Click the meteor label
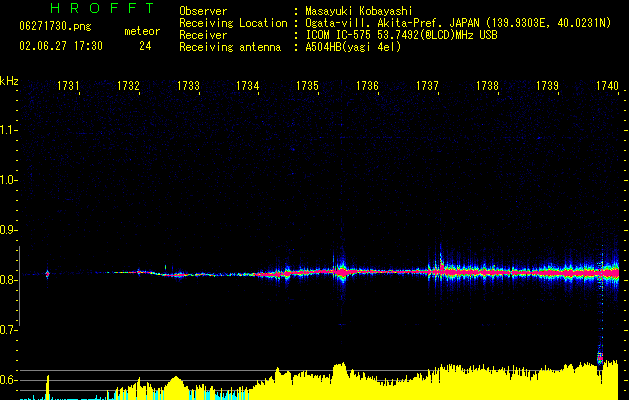This screenshot has width=629, height=400. coord(142,31)
